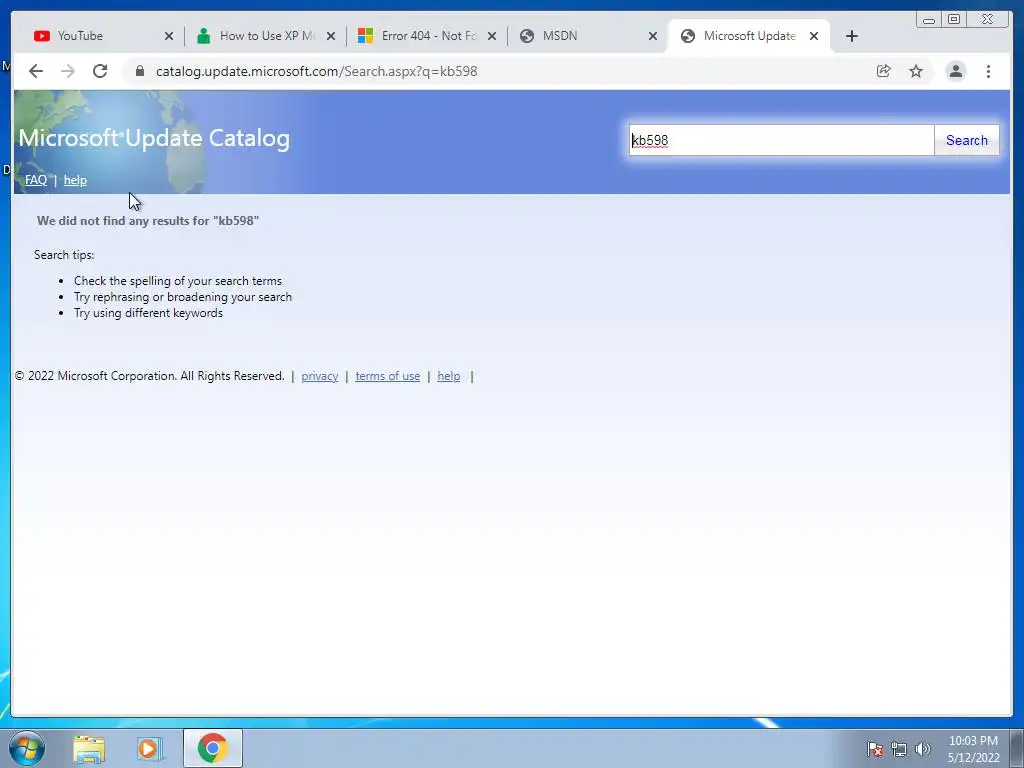Click the "We did not find any results" message
The width and height of the screenshot is (1024, 768).
coord(148,221)
